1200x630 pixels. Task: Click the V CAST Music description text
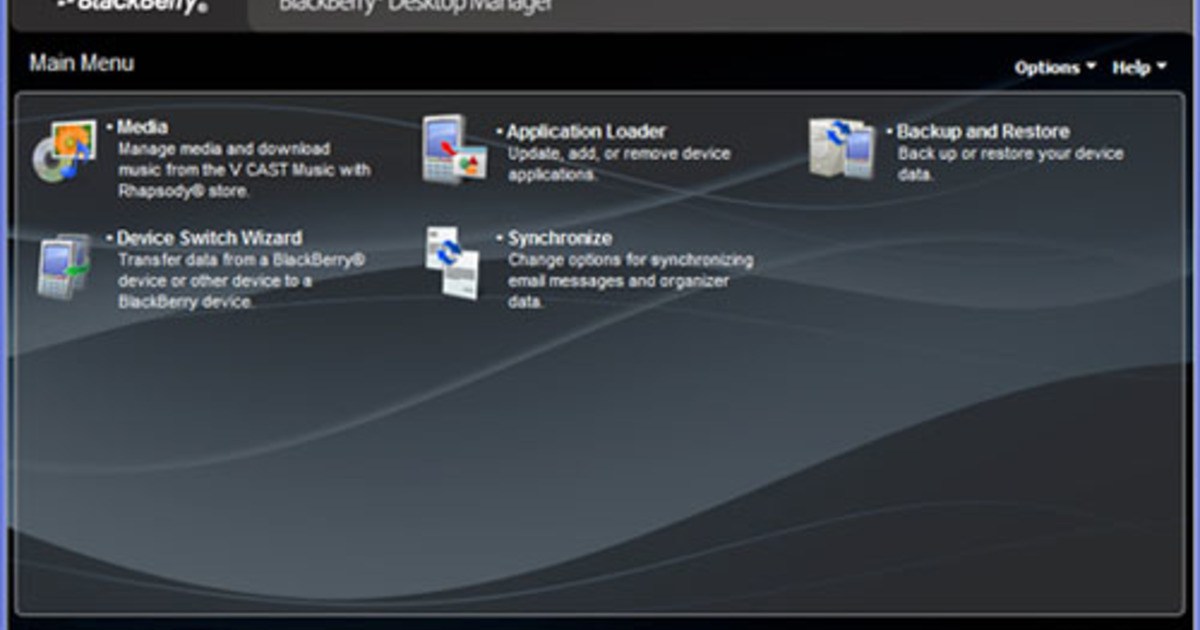coord(243,170)
